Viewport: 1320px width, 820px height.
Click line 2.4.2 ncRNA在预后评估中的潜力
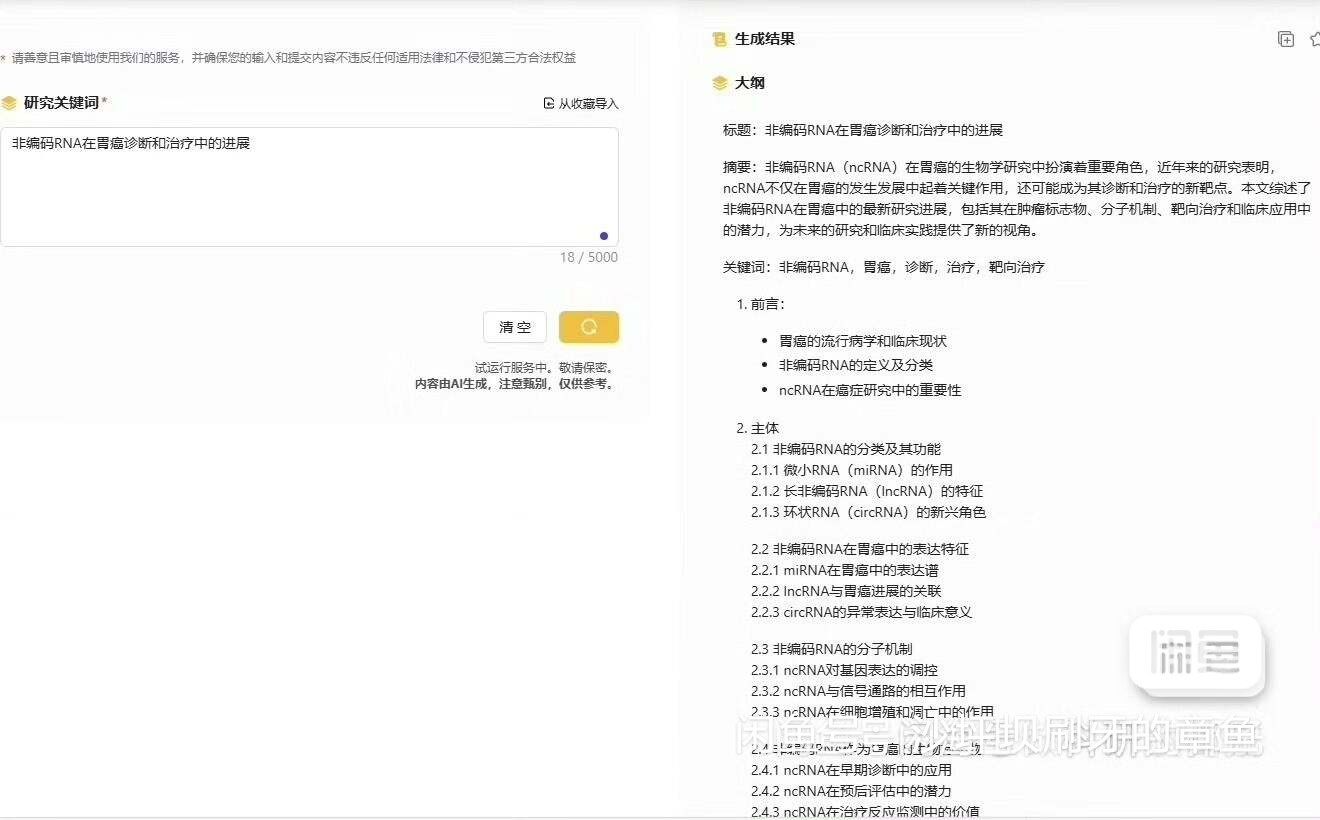click(851, 791)
